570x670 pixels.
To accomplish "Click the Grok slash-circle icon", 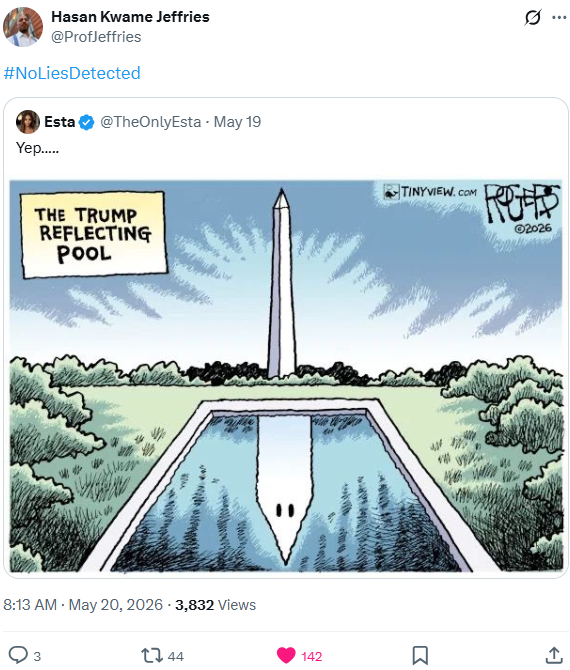I will pyautogui.click(x=532, y=18).
